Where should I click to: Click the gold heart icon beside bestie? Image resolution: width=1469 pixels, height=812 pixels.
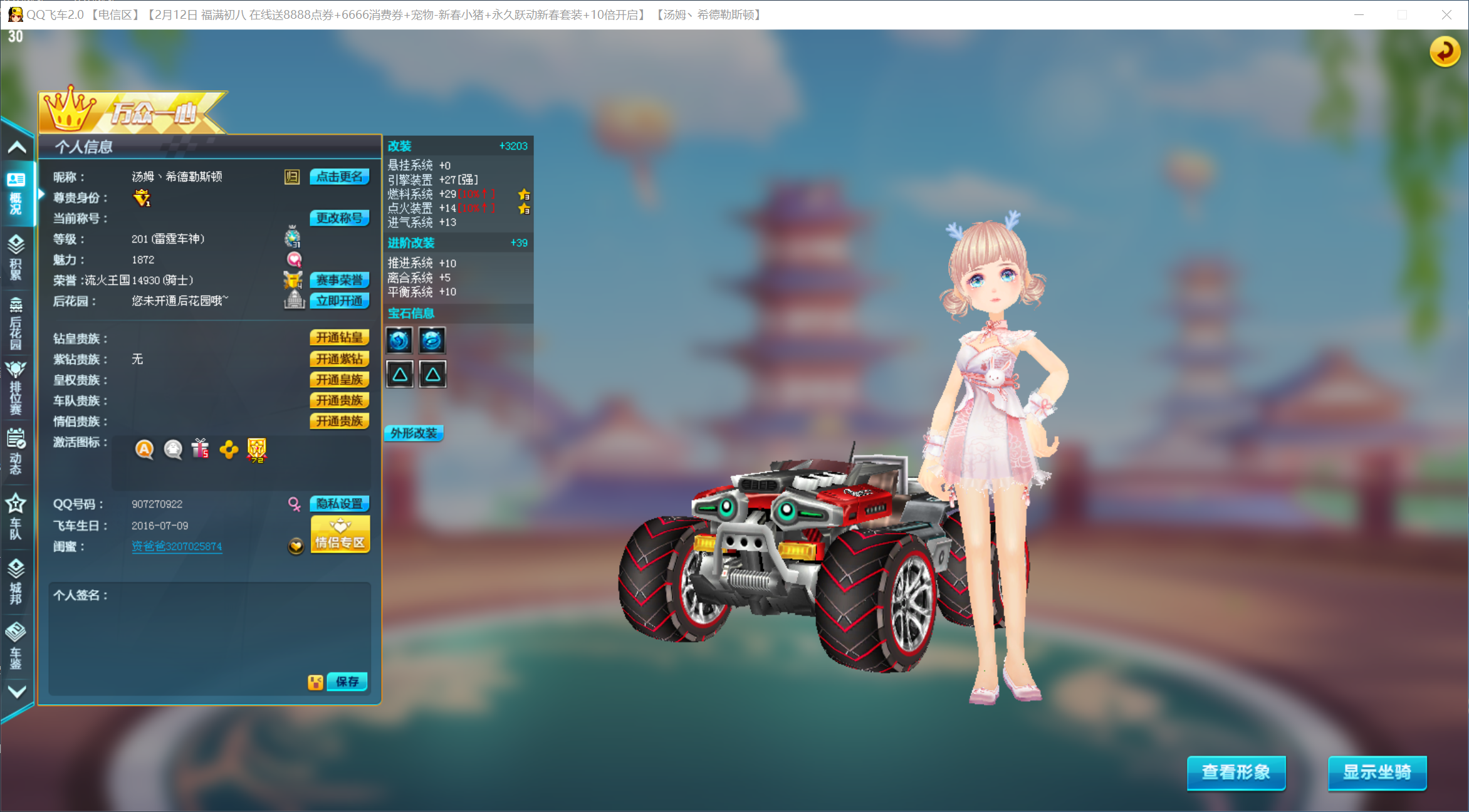pos(296,546)
